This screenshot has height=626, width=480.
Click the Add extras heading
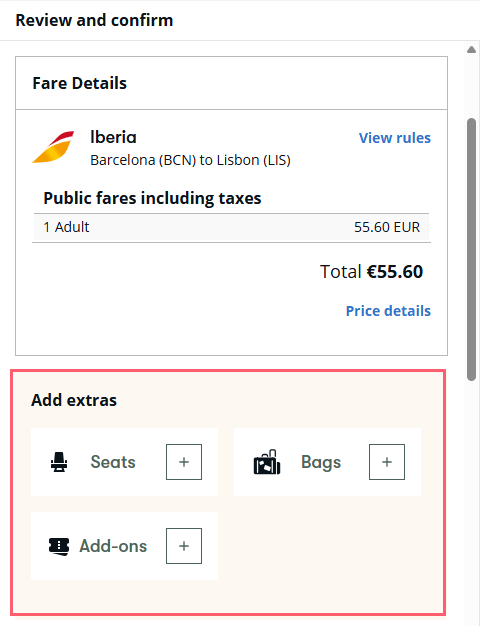(74, 400)
